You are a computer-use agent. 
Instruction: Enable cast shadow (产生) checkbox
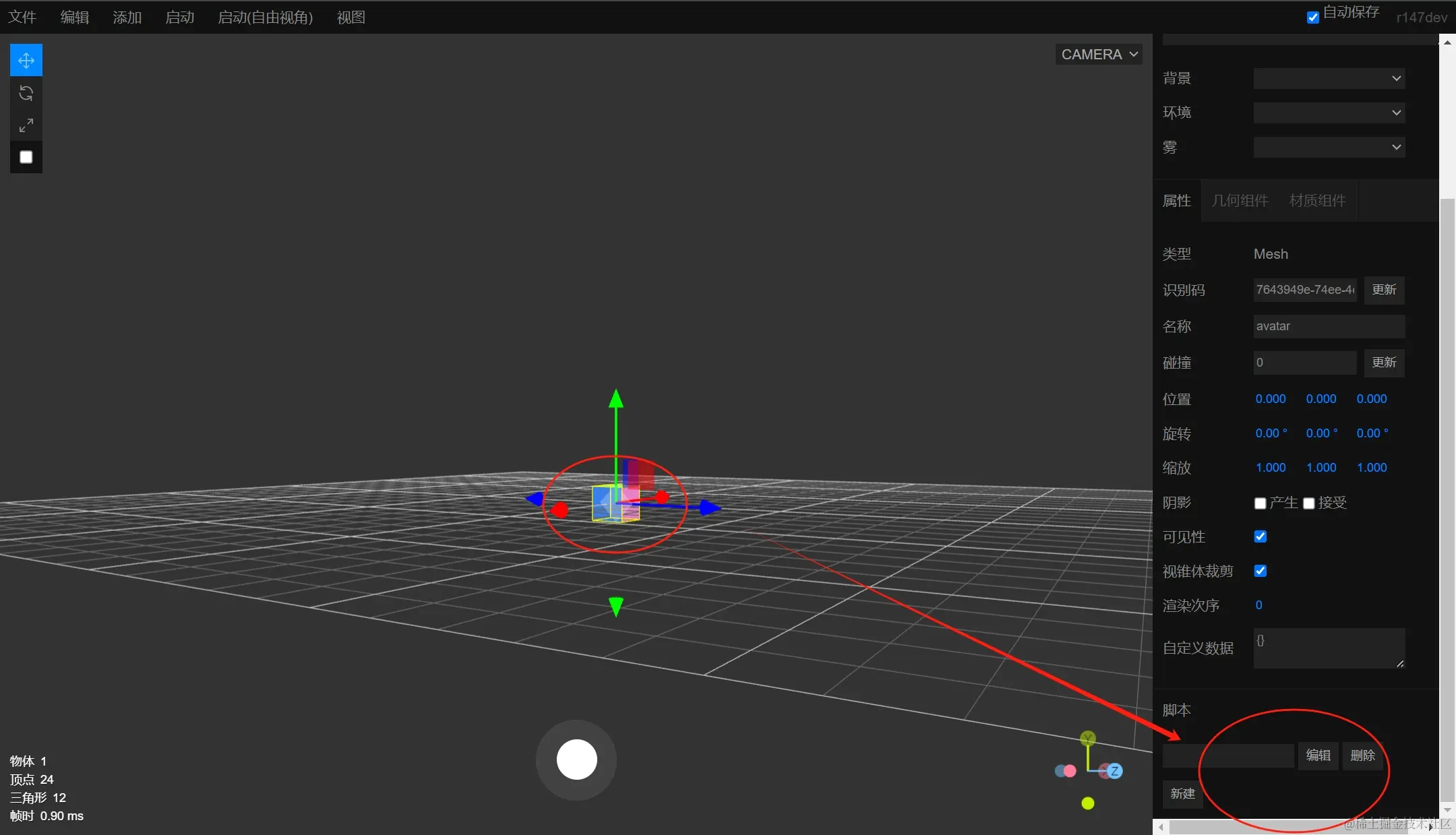(x=1260, y=503)
